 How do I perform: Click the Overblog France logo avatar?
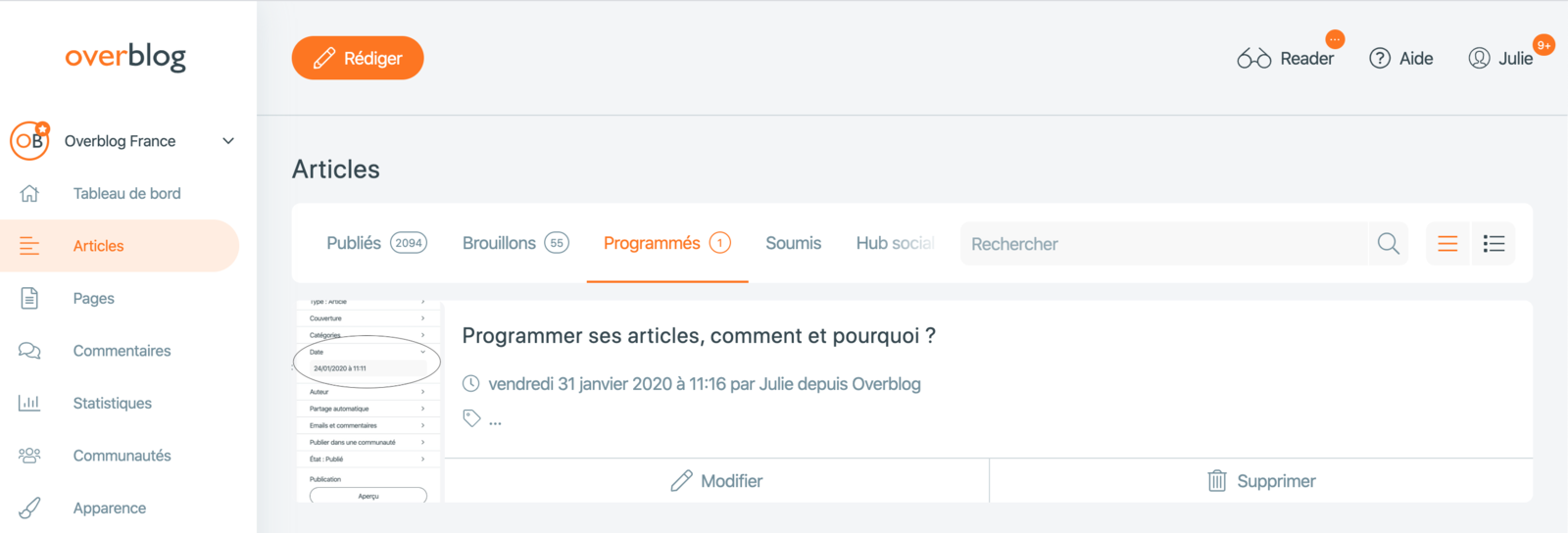point(29,141)
